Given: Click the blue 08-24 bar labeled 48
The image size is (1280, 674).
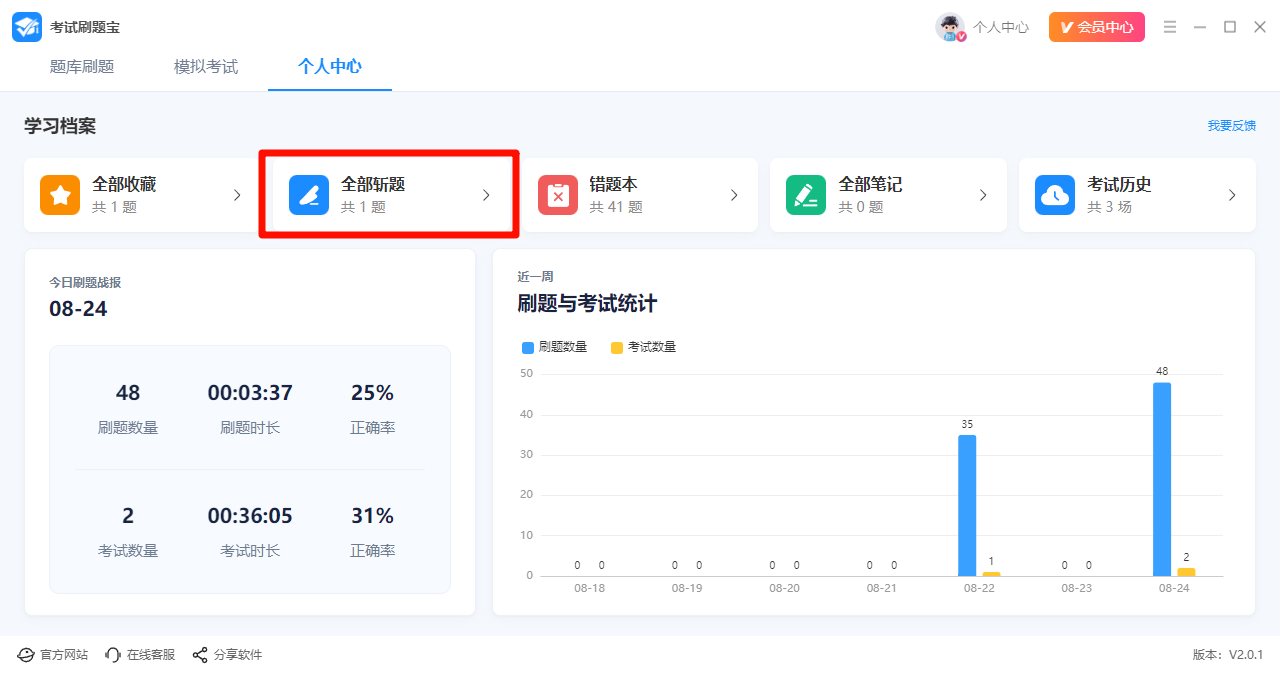Looking at the screenshot, I should coord(1162,479).
